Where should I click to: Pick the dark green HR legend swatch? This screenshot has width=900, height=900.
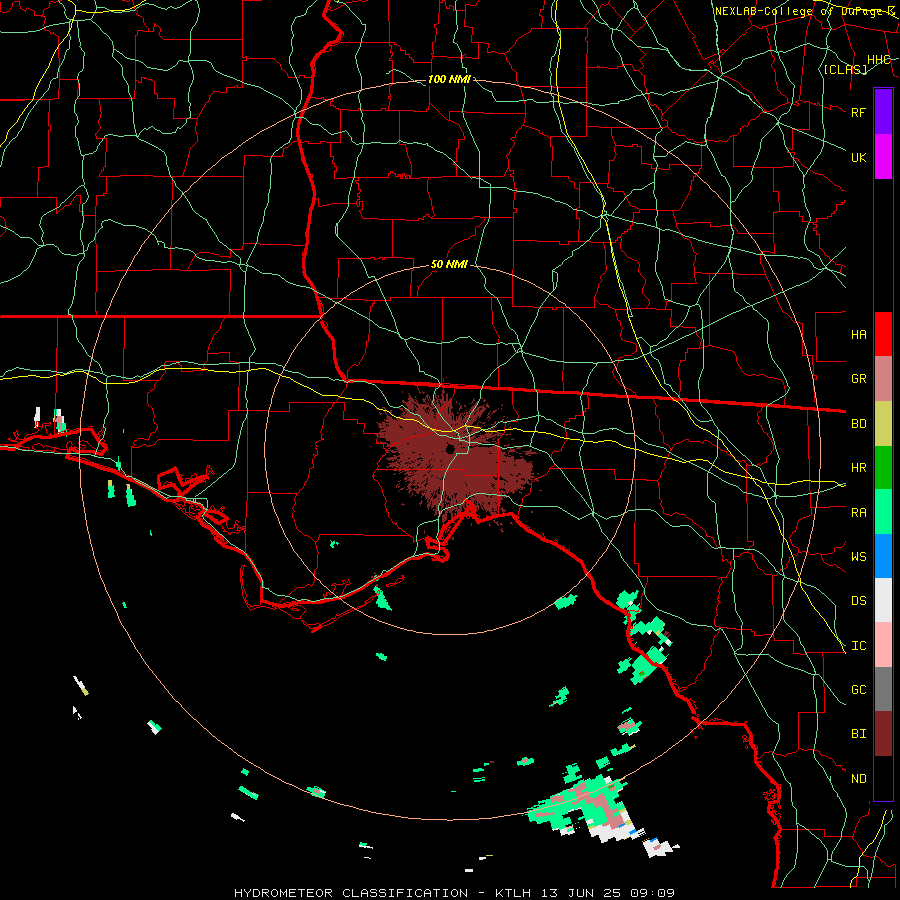pyautogui.click(x=883, y=467)
